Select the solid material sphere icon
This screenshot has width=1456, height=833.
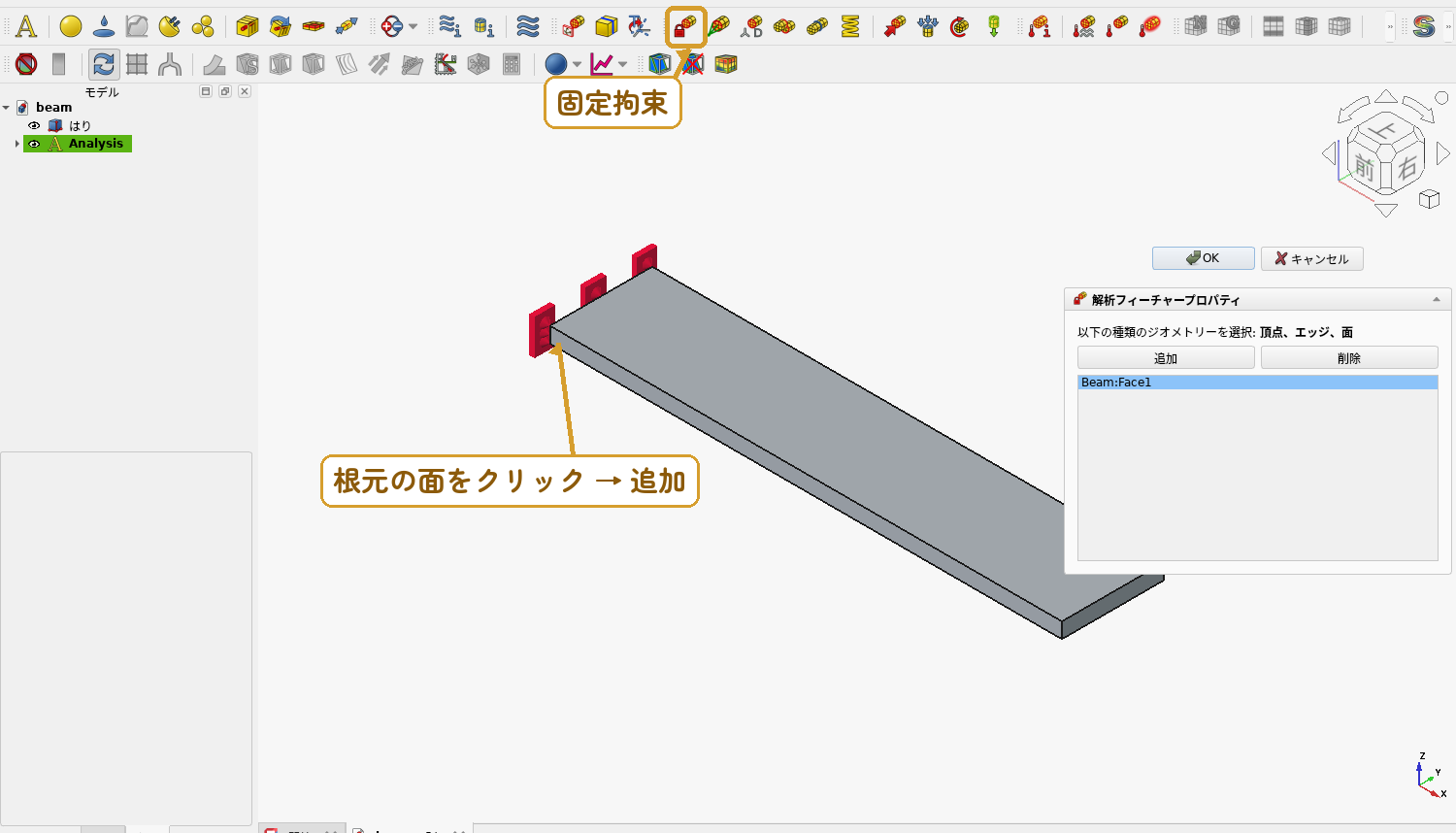tap(71, 26)
